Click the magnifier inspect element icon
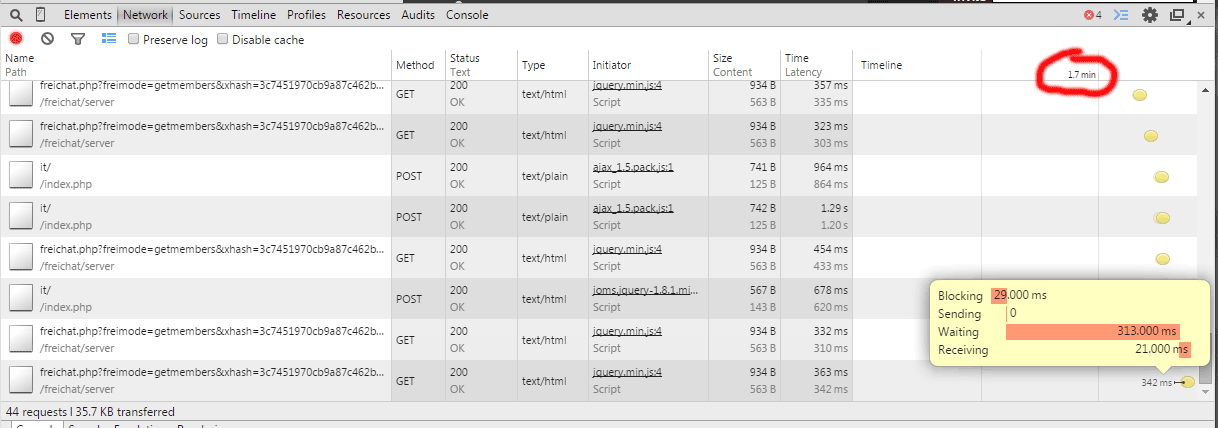This screenshot has width=1218, height=428. pos(15,15)
